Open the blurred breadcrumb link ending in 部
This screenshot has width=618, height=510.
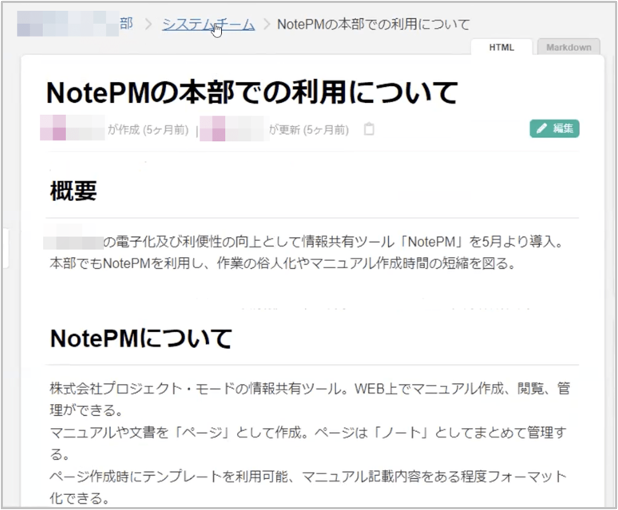point(75,24)
